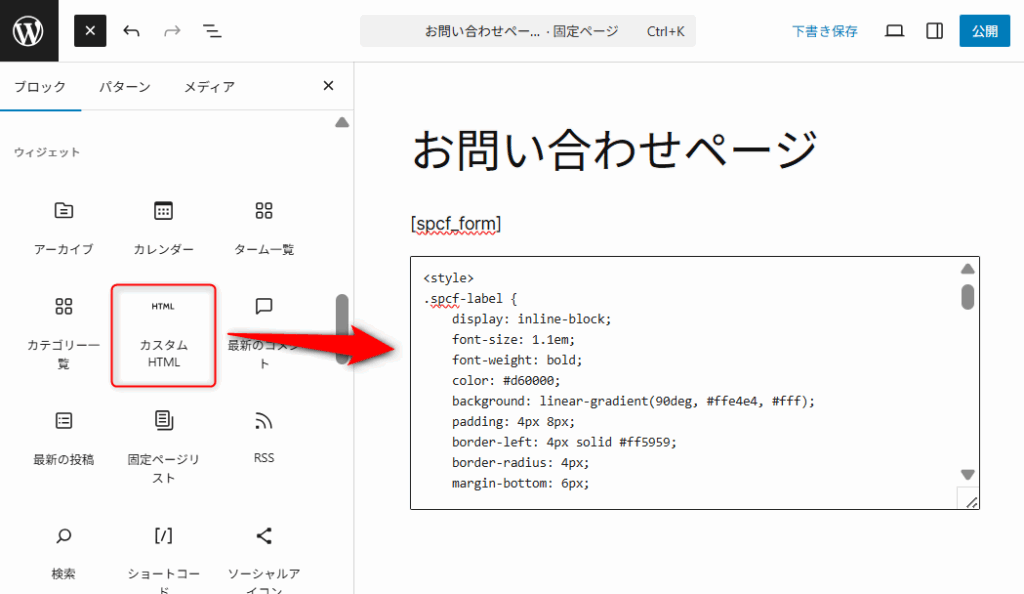The height and width of the screenshot is (594, 1024).
Task: Insert the RSS block
Action: coord(264,435)
